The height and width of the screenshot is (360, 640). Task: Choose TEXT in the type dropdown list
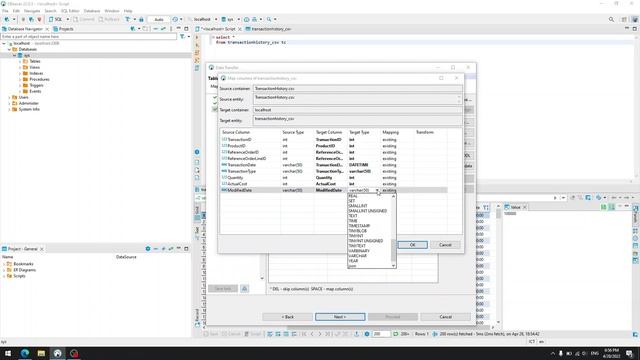point(353,216)
